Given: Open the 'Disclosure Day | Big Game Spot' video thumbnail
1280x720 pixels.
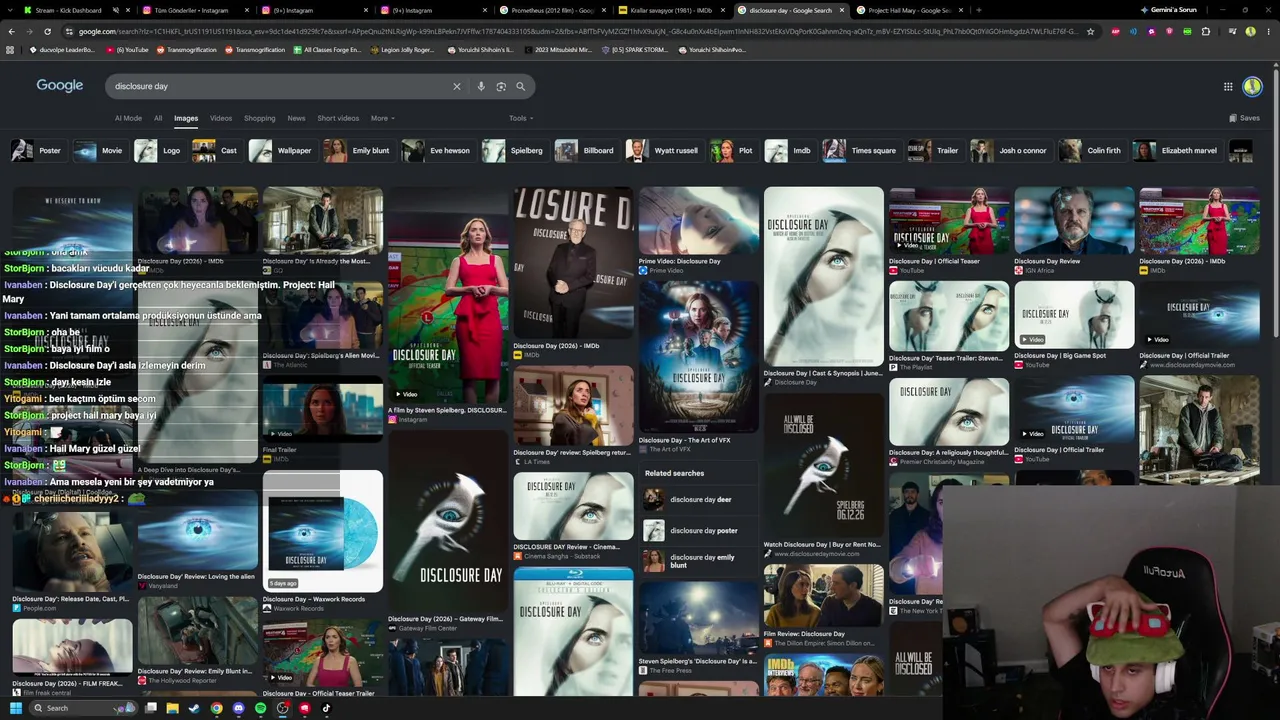Looking at the screenshot, I should pyautogui.click(x=1074, y=314).
